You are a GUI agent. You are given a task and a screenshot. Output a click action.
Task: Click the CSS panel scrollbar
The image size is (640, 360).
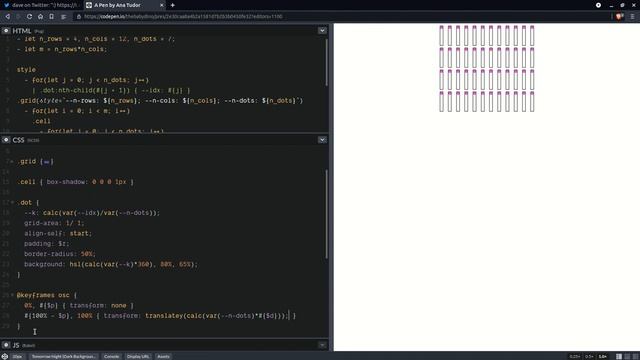click(x=327, y=213)
